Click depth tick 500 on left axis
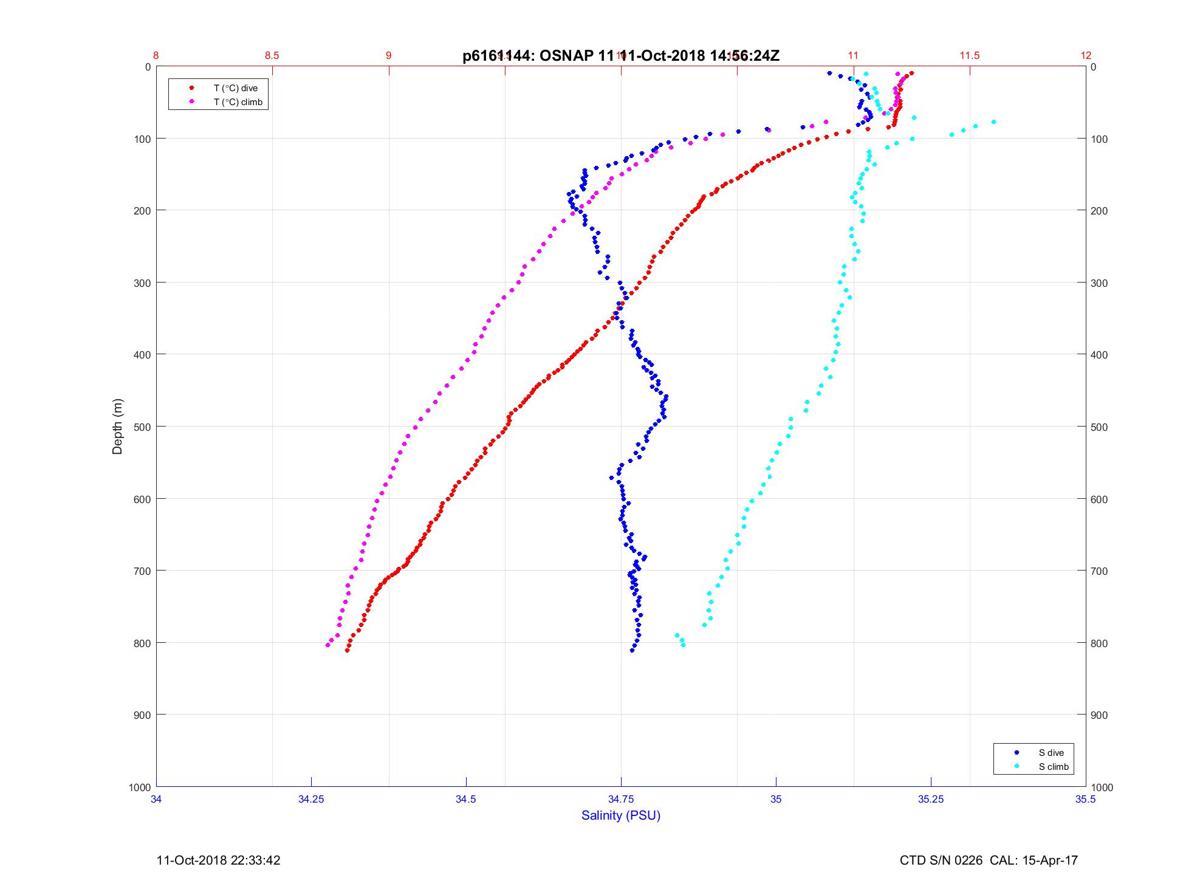This screenshot has width=1200, height=885. 142,427
